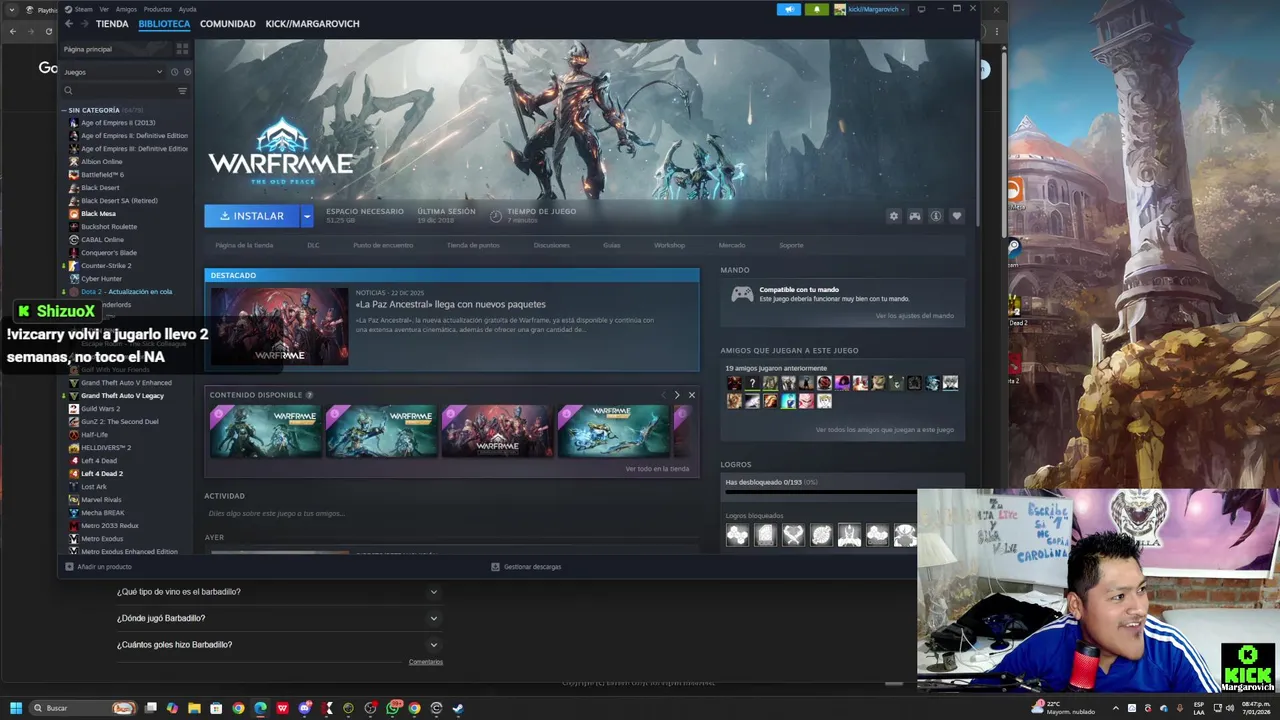The height and width of the screenshot is (720, 1280).
Task: Click the library search magnifier icon
Action: point(69,91)
